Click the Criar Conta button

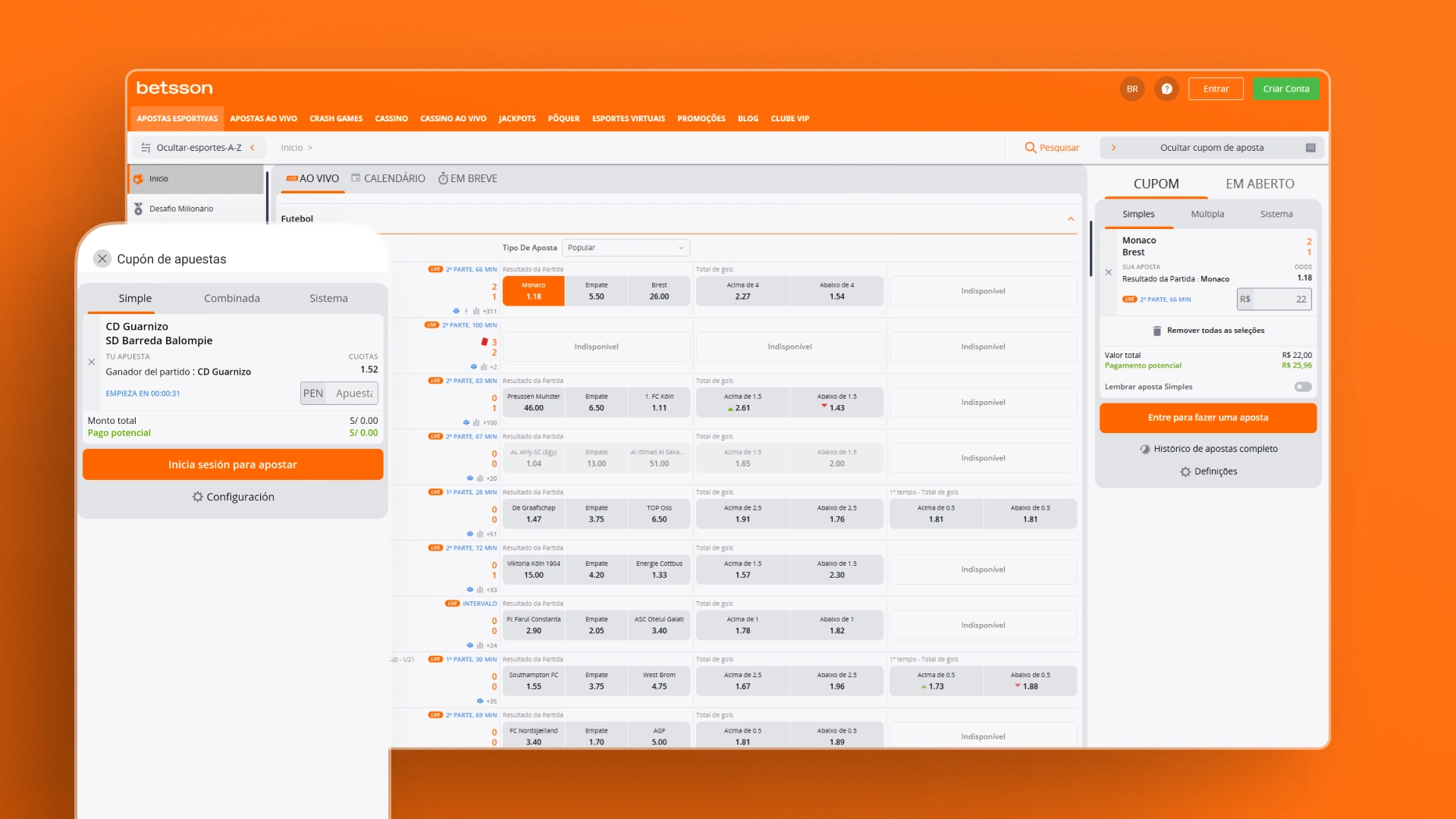click(1285, 89)
